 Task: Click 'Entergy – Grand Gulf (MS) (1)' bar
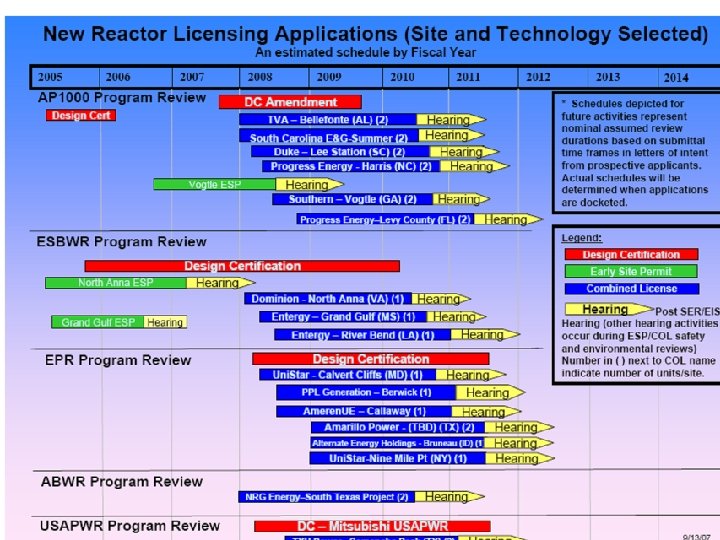(343, 317)
